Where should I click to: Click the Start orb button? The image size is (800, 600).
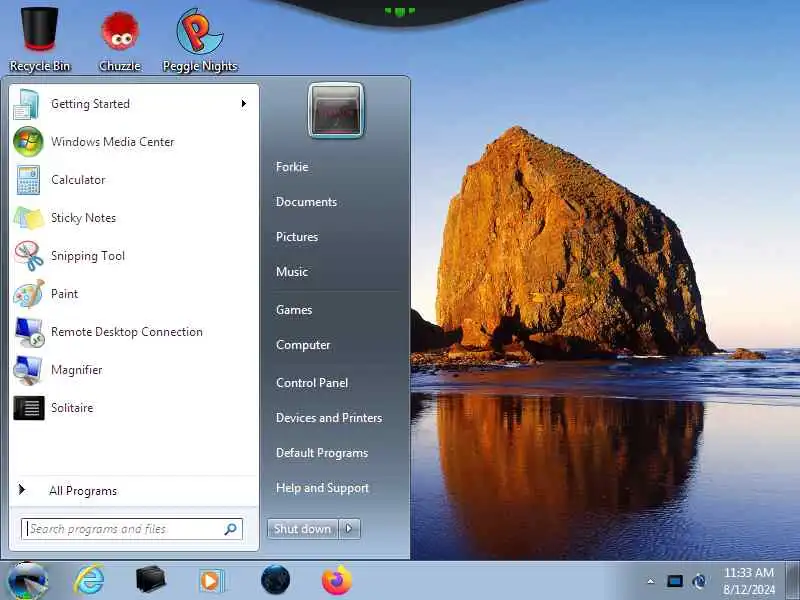(x=27, y=581)
